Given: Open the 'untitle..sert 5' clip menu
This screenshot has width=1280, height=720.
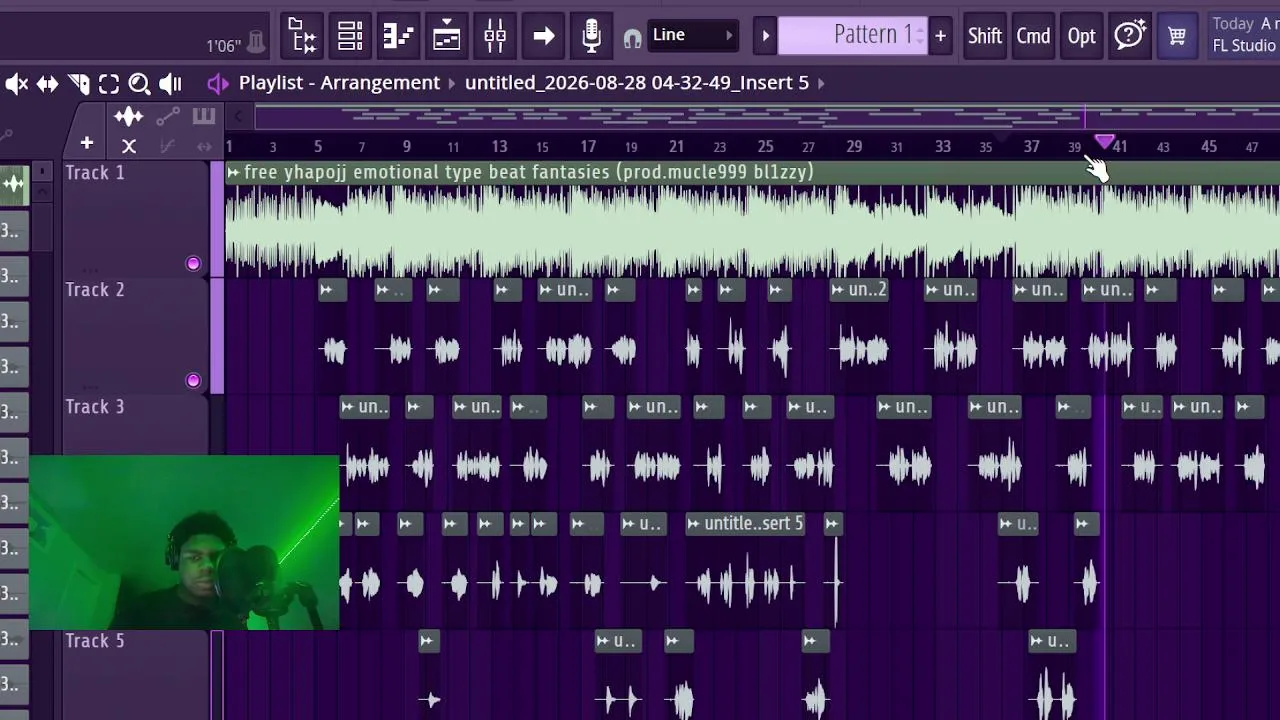Looking at the screenshot, I should pos(694,524).
